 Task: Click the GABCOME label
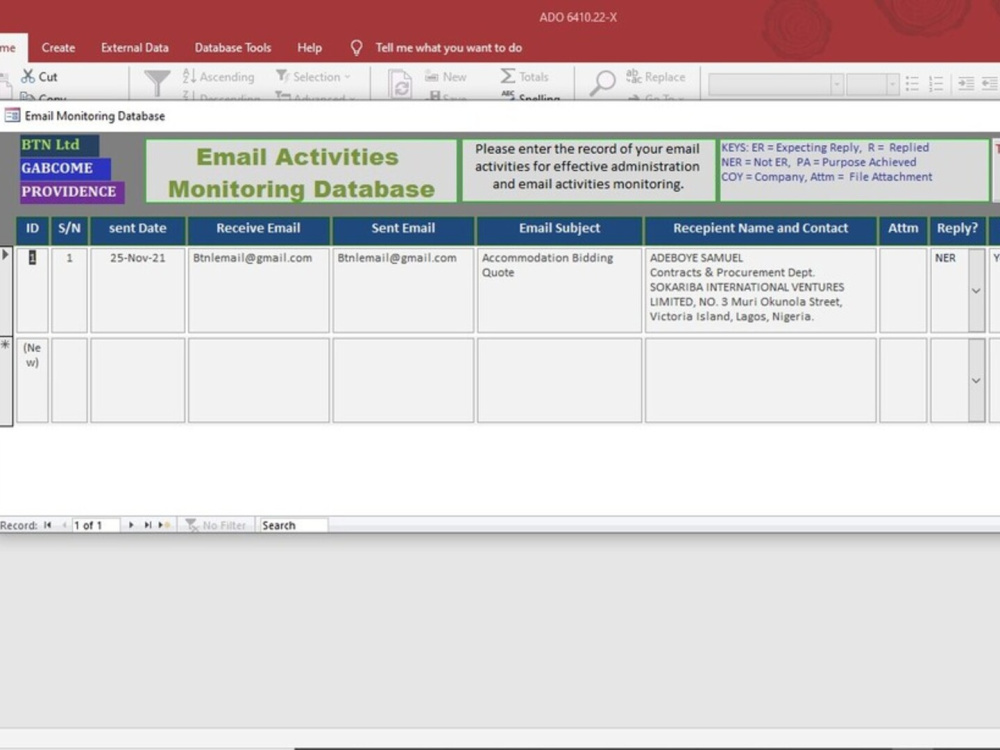pyautogui.click(x=65, y=168)
